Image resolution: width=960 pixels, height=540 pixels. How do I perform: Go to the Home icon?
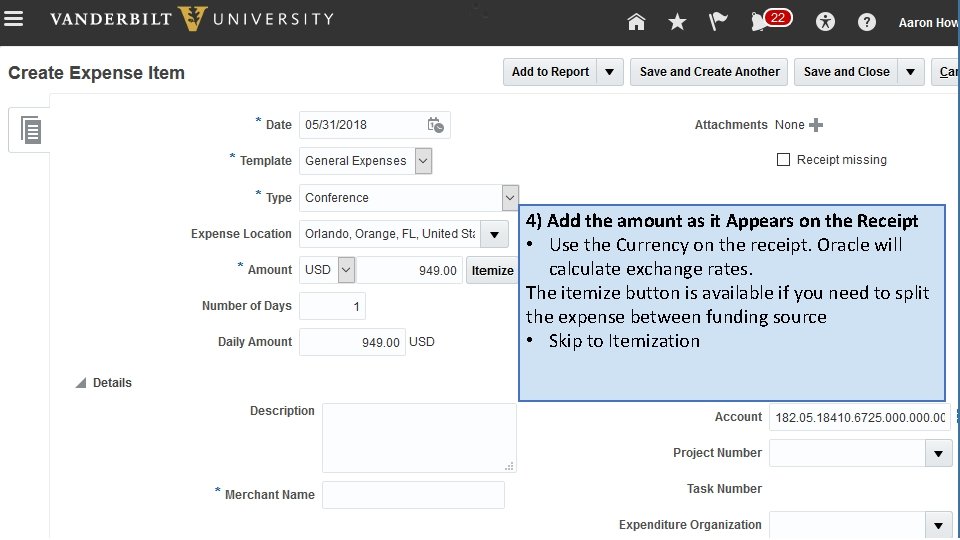click(636, 22)
